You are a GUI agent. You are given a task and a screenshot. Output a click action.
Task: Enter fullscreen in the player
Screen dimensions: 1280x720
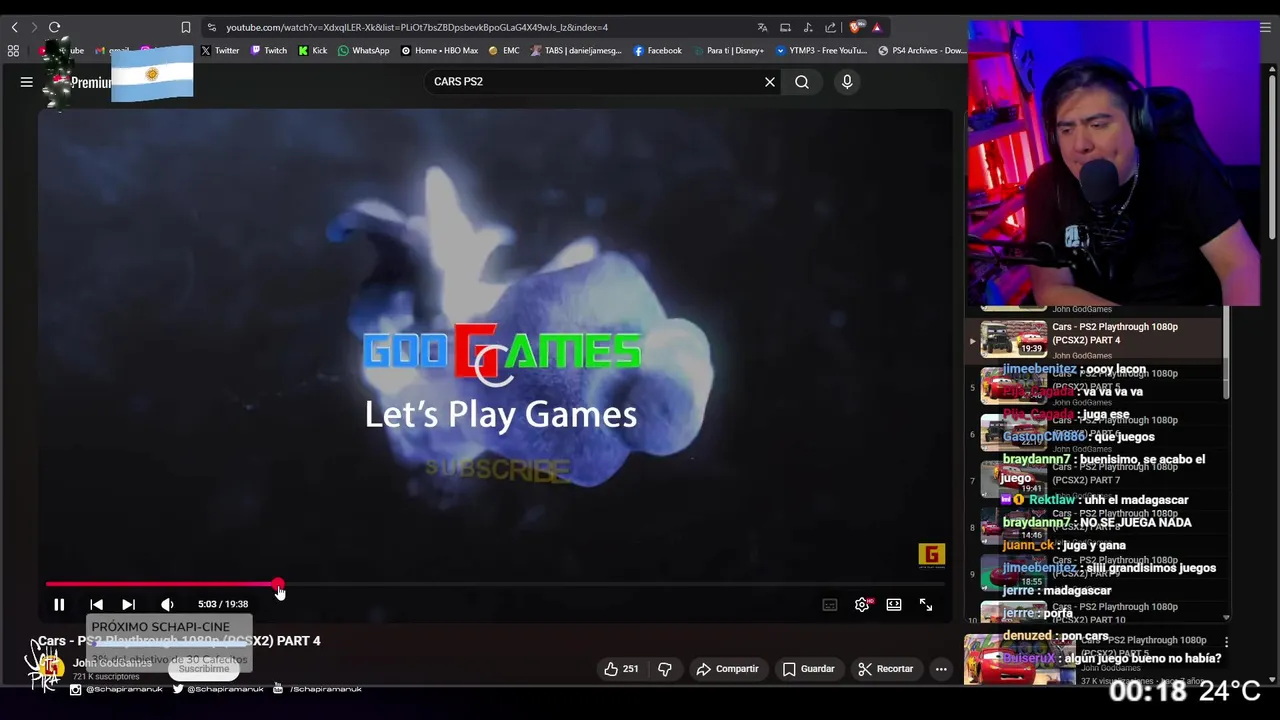click(926, 604)
